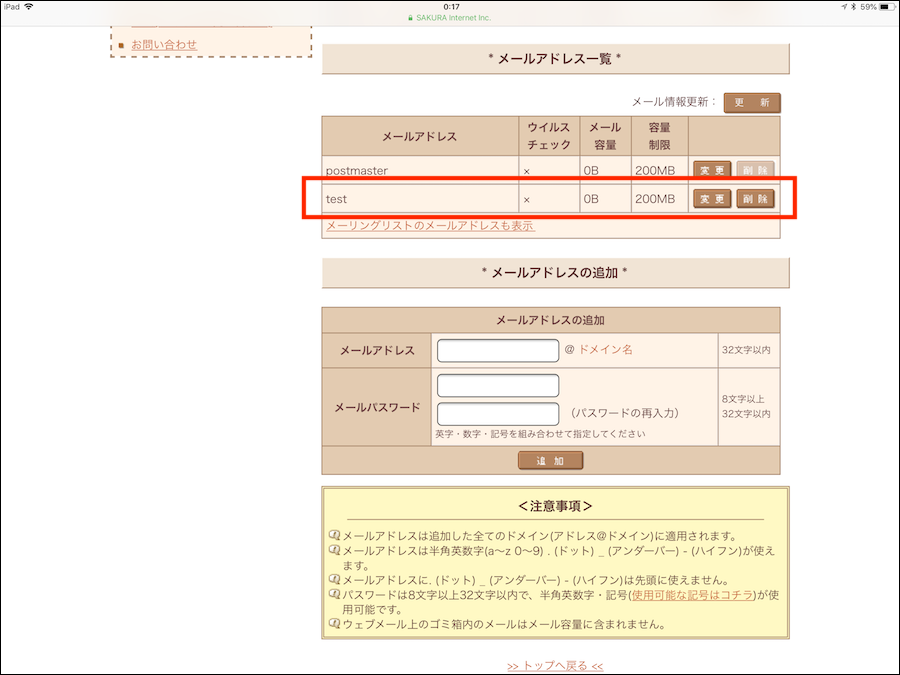900x675 pixels.
Task: Focus the first メールパスワード field
Action: tap(498, 385)
